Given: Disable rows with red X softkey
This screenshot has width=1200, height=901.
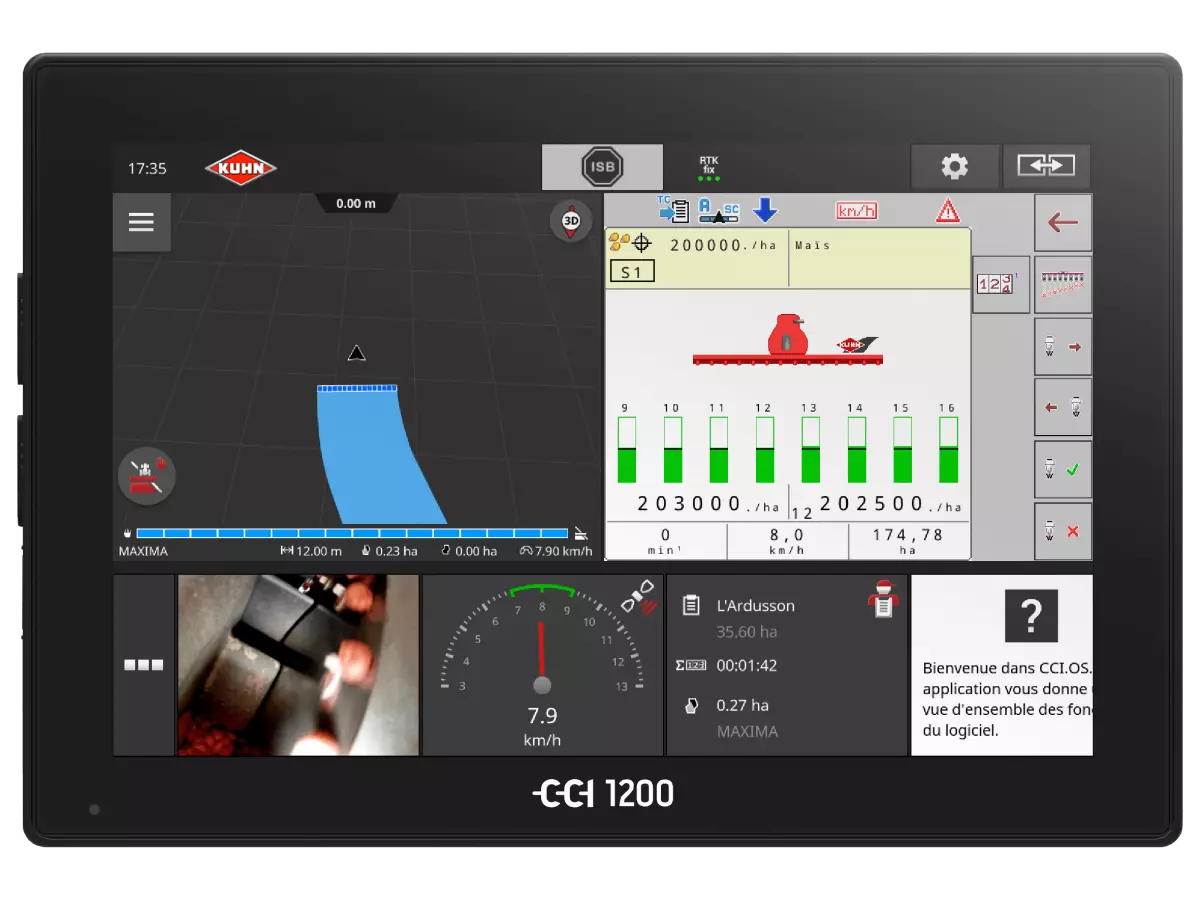Looking at the screenshot, I should pyautogui.click(x=1062, y=531).
